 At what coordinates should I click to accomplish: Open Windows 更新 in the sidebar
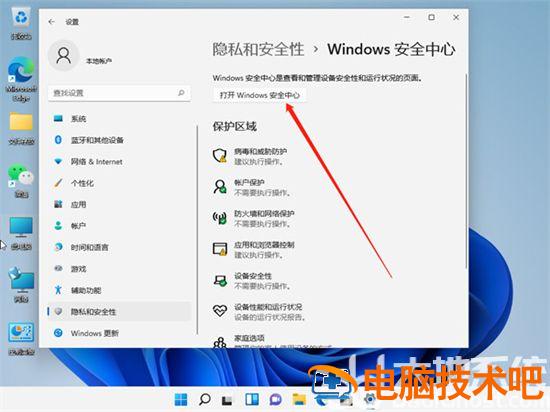[x=119, y=333]
